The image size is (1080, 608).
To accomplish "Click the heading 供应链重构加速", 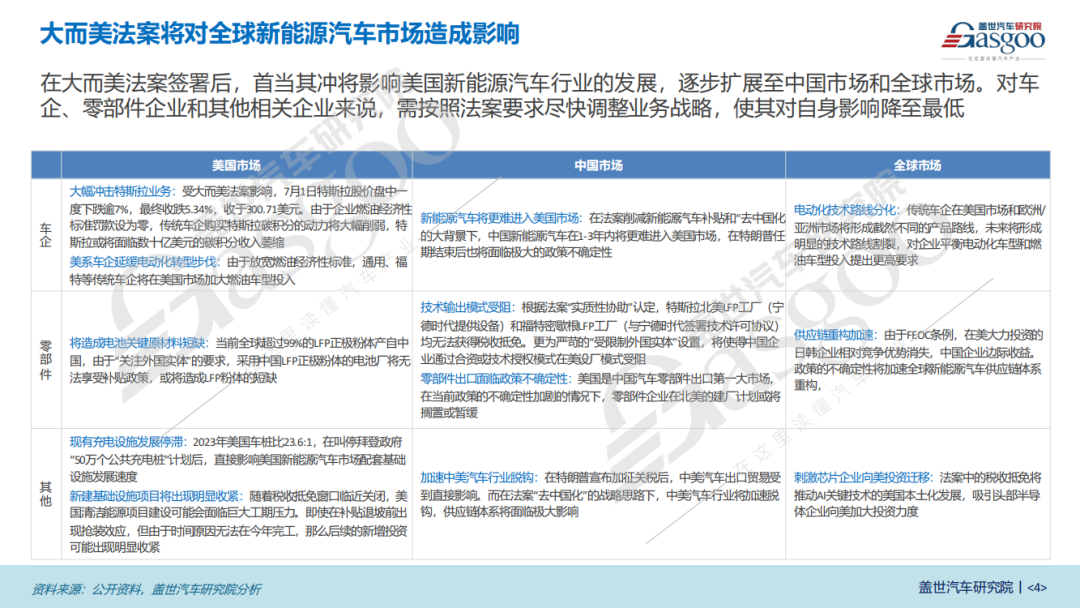I will (x=835, y=335).
